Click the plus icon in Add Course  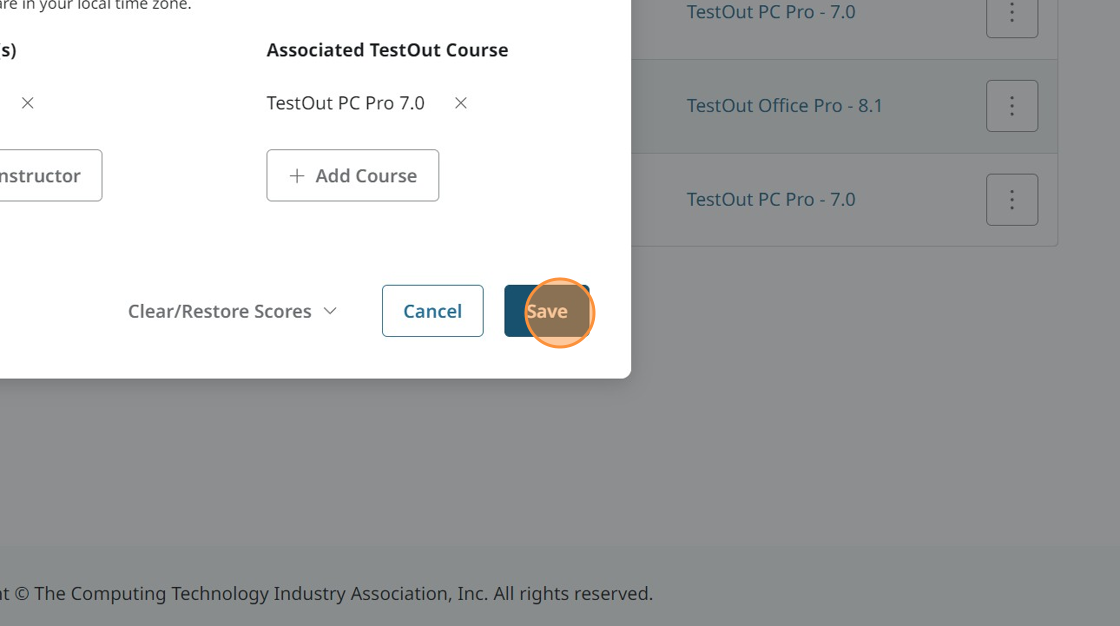[x=296, y=176]
